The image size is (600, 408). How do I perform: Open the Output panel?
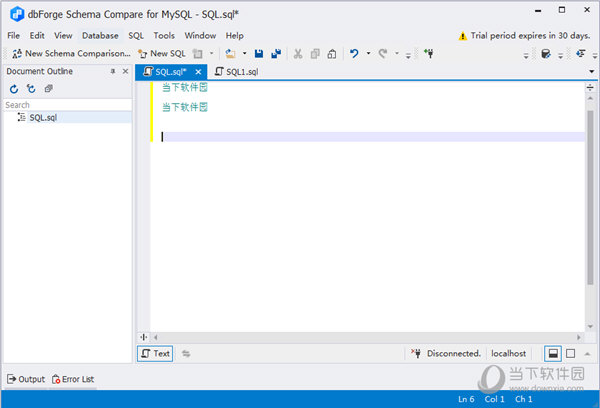26,379
